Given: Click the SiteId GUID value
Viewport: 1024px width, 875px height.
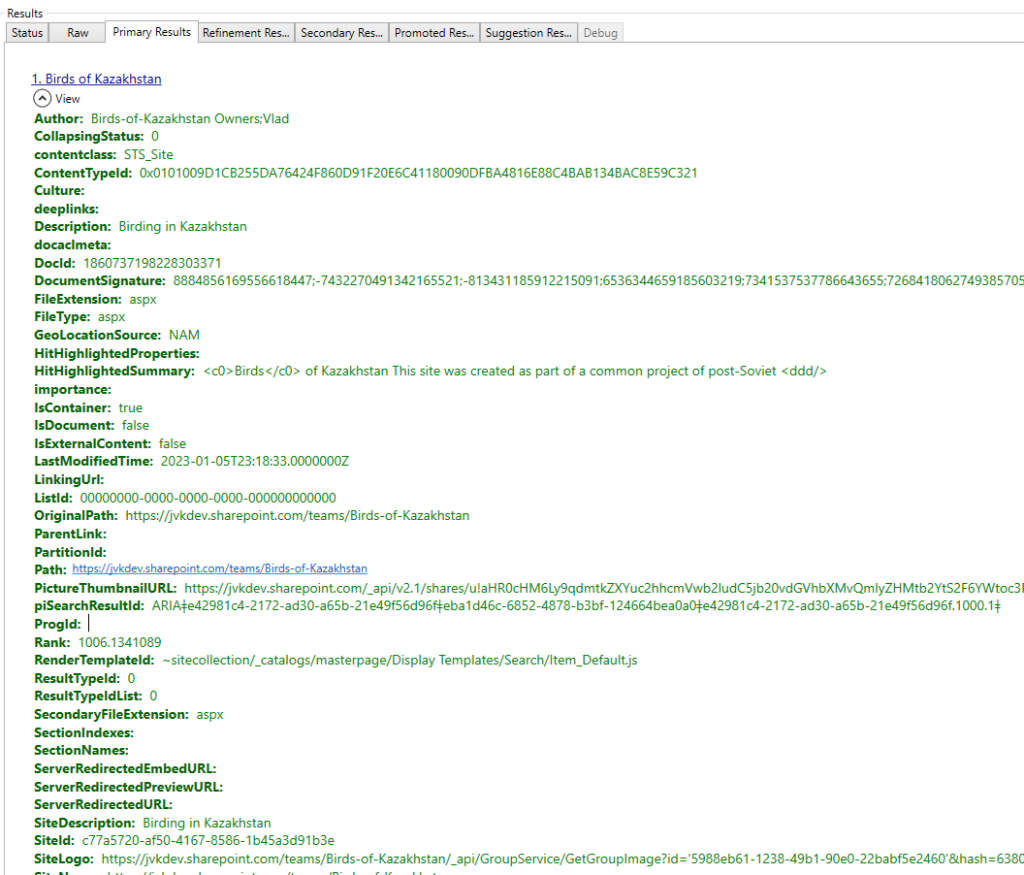Looking at the screenshot, I should tap(208, 840).
